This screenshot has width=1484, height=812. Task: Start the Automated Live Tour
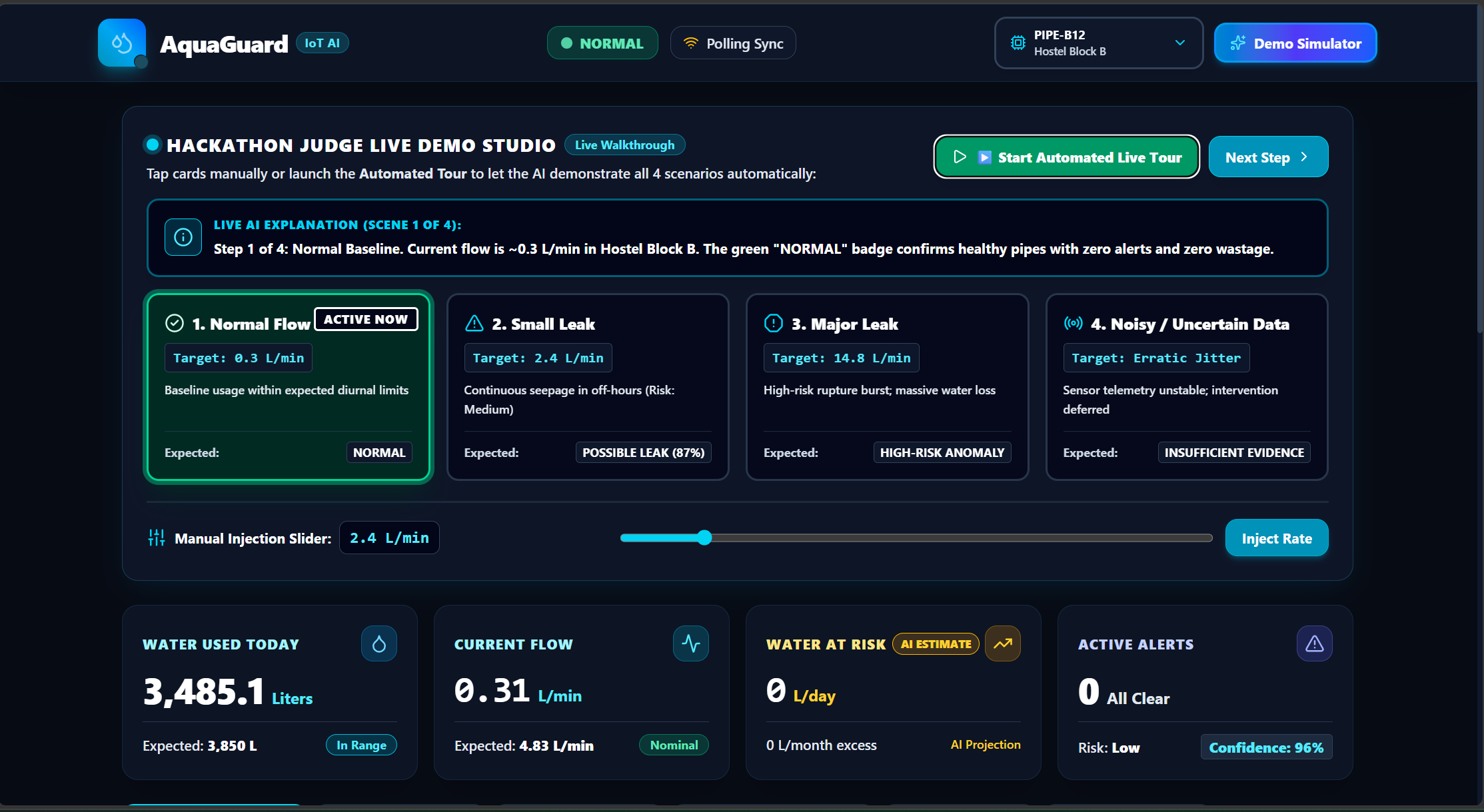tap(1066, 157)
